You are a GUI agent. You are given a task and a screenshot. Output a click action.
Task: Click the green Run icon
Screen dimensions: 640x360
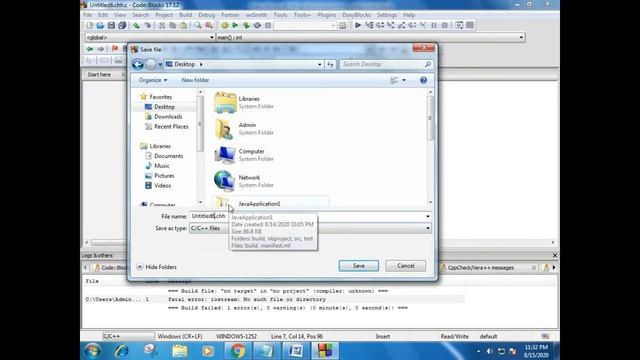(x=235, y=25)
